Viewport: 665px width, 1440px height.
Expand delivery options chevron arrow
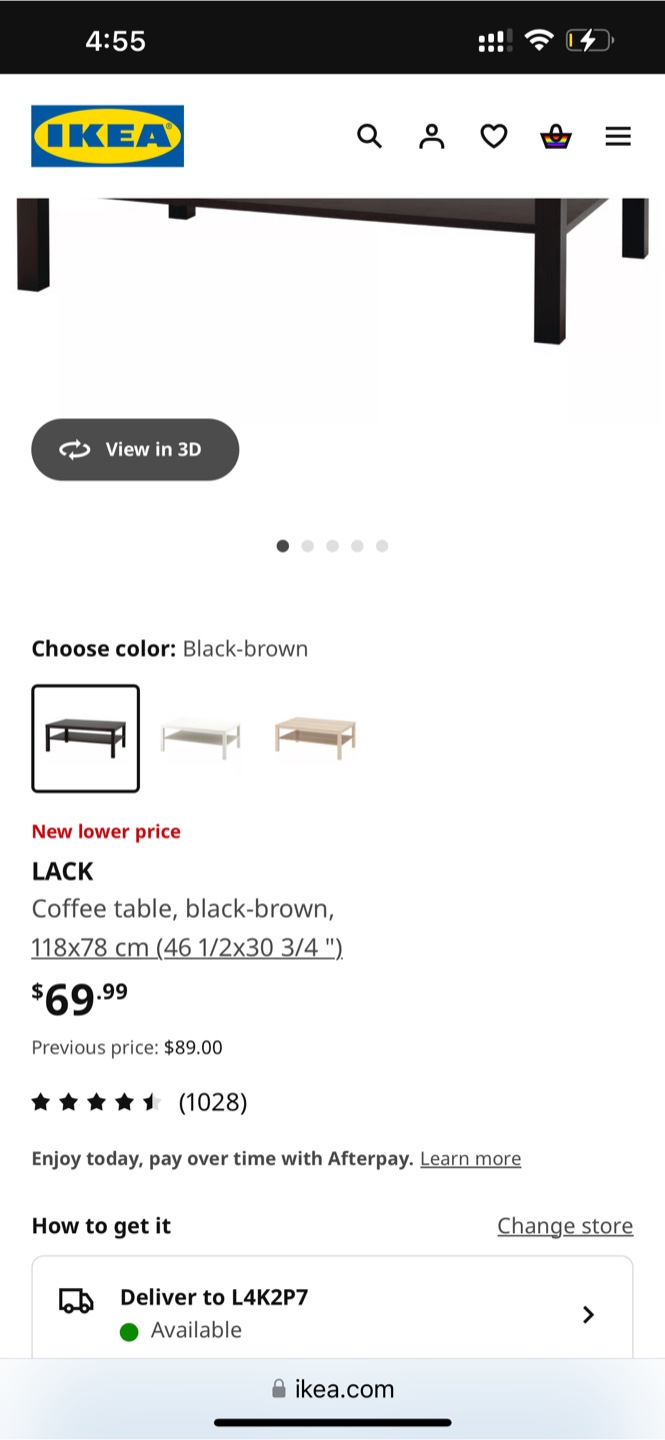pyautogui.click(x=588, y=1314)
